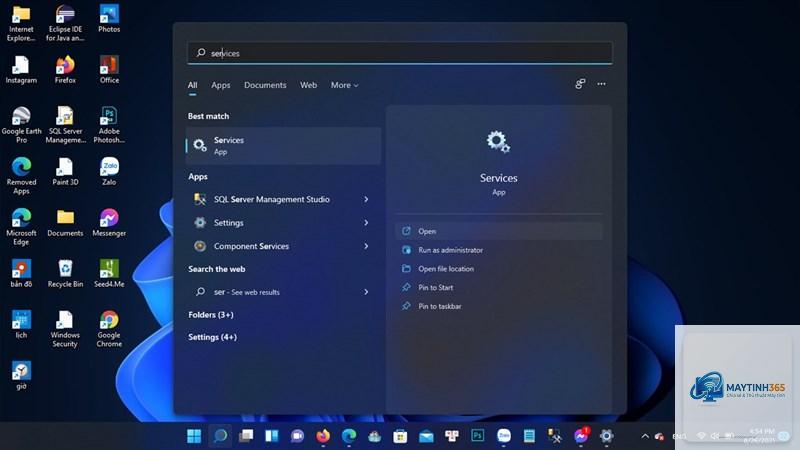Select the Messenger desktop icon
Viewport: 800px width, 450px height.
(x=109, y=223)
